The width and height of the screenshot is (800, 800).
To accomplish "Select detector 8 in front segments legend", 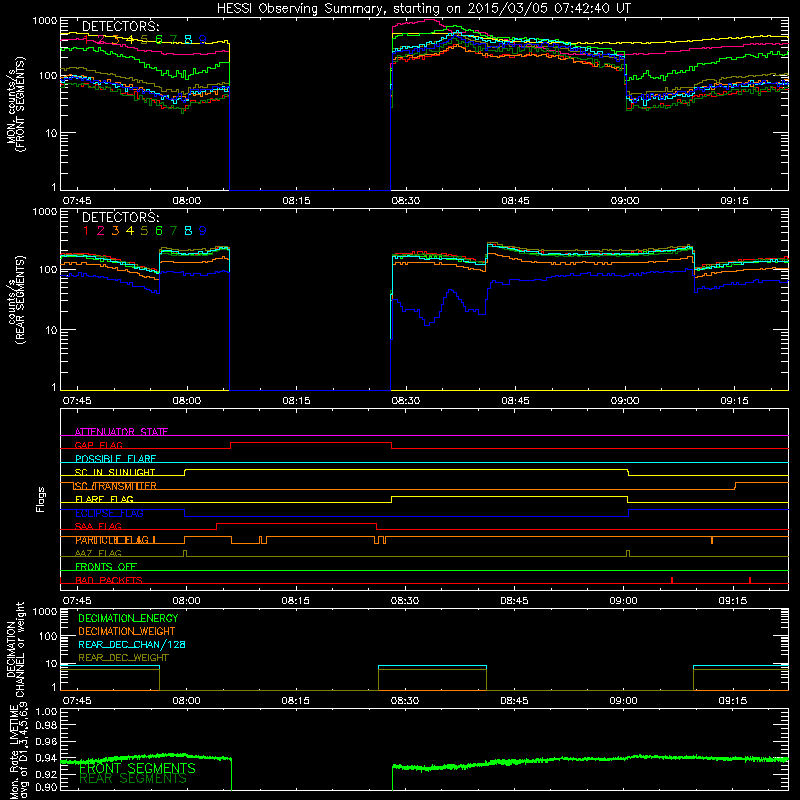I will [188, 39].
